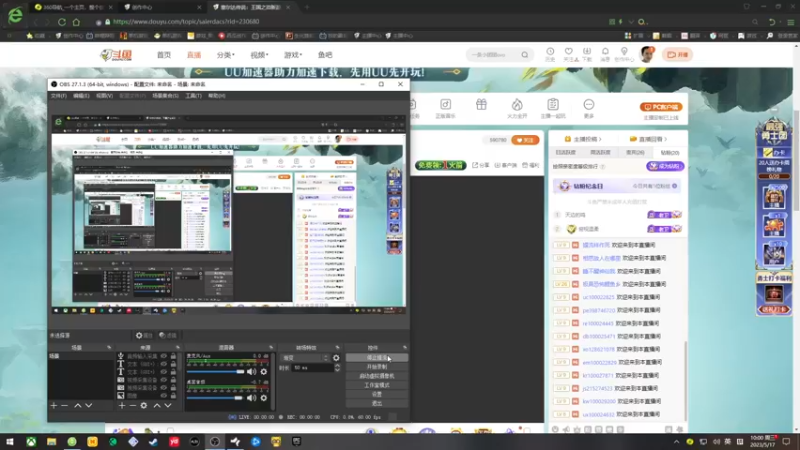Mute the 麦克风/Aux speaker icon
Image resolution: width=800 pixels, height=450 pixels.
click(252, 371)
